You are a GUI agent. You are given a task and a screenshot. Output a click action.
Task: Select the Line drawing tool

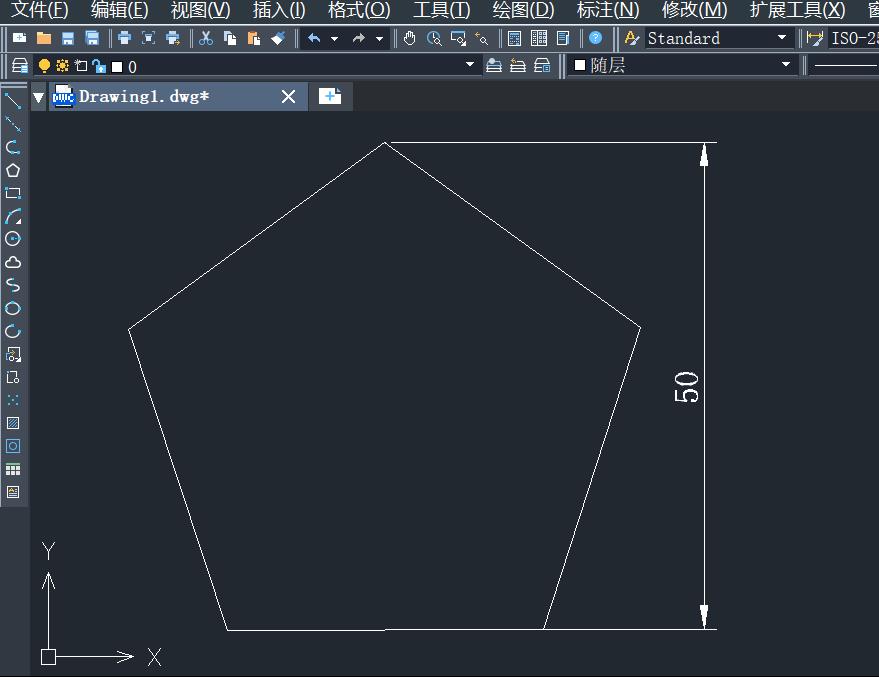click(x=13, y=100)
